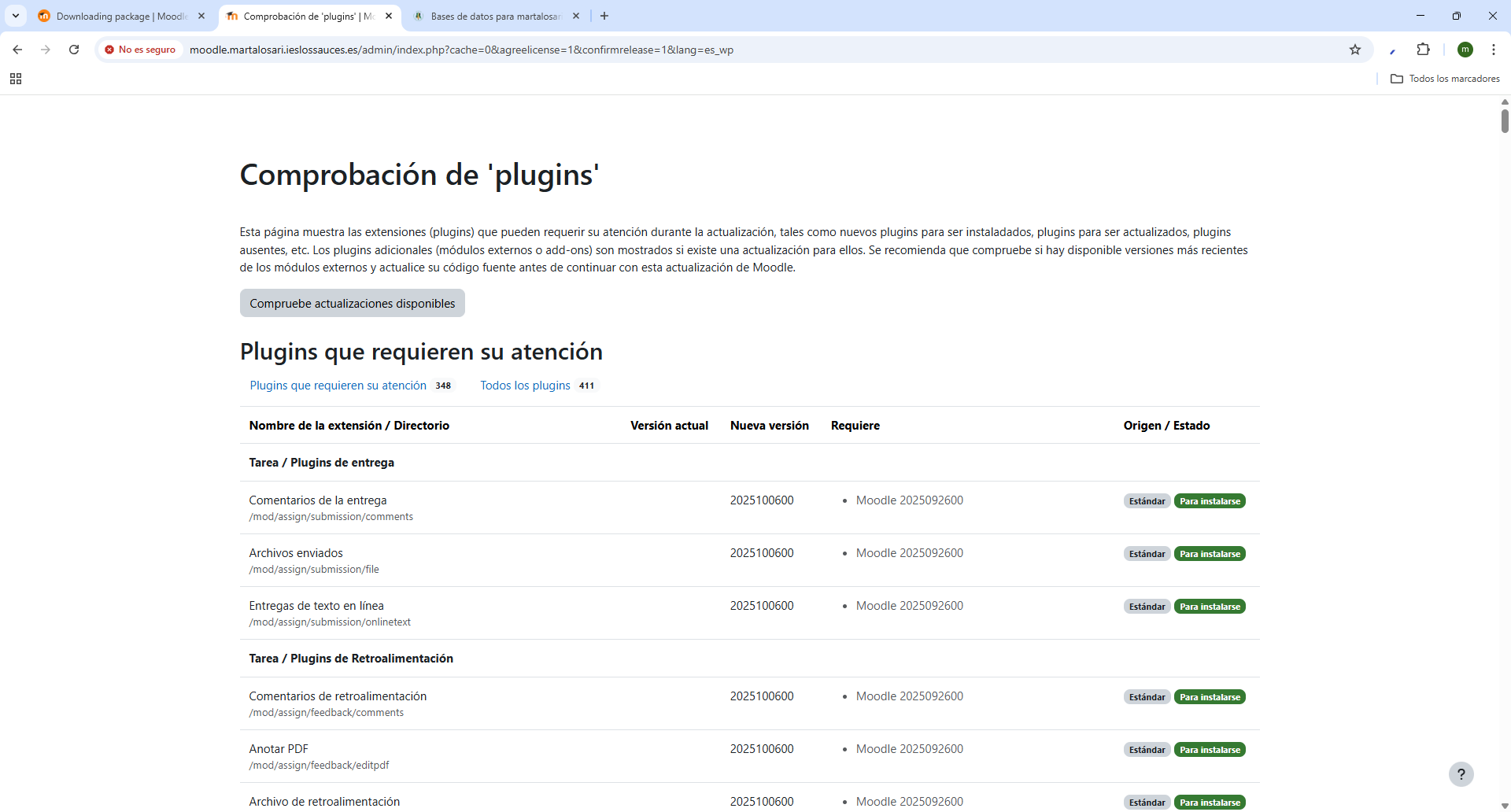Screen dimensions: 1511x812
Task: Open the help question mark button
Action: point(1461,774)
